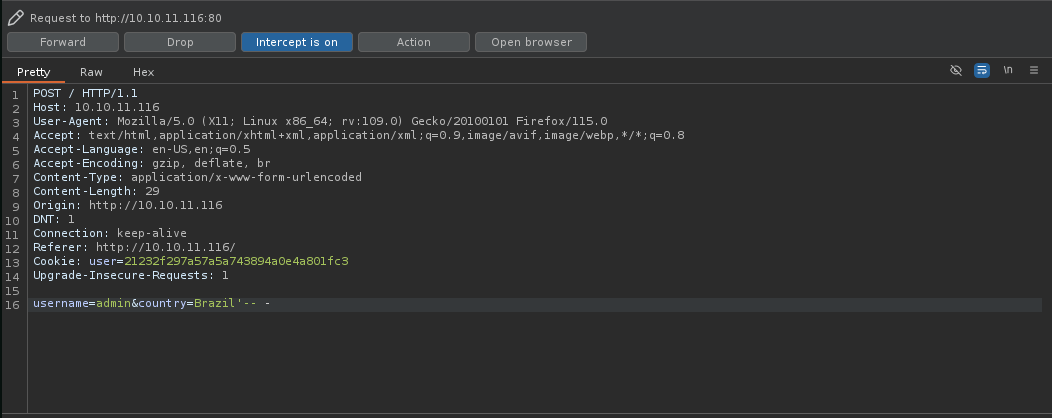This screenshot has height=418, width=1052.
Task: Click the pencil edit icon beside Request
Action: [x=16, y=17]
